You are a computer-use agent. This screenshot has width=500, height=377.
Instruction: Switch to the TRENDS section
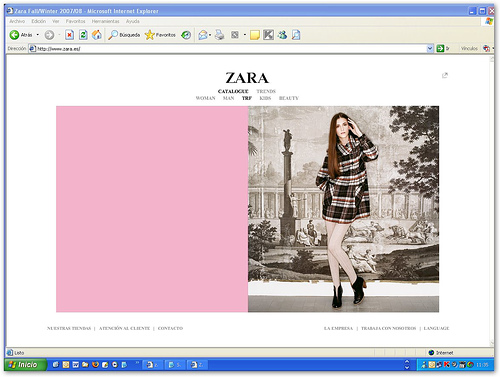click(266, 91)
